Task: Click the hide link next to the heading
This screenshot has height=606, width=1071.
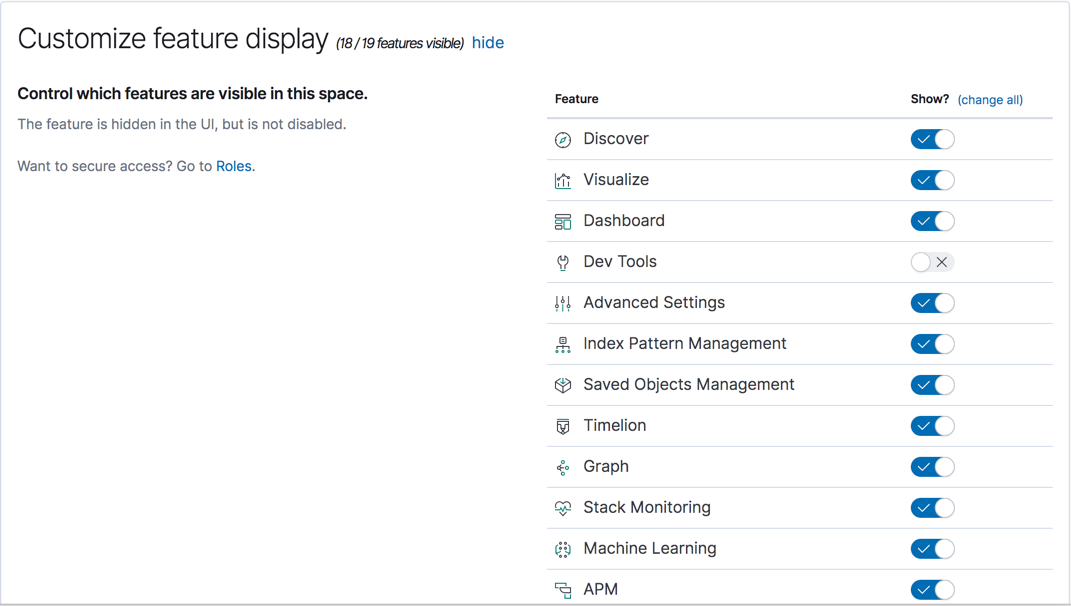Action: (488, 42)
